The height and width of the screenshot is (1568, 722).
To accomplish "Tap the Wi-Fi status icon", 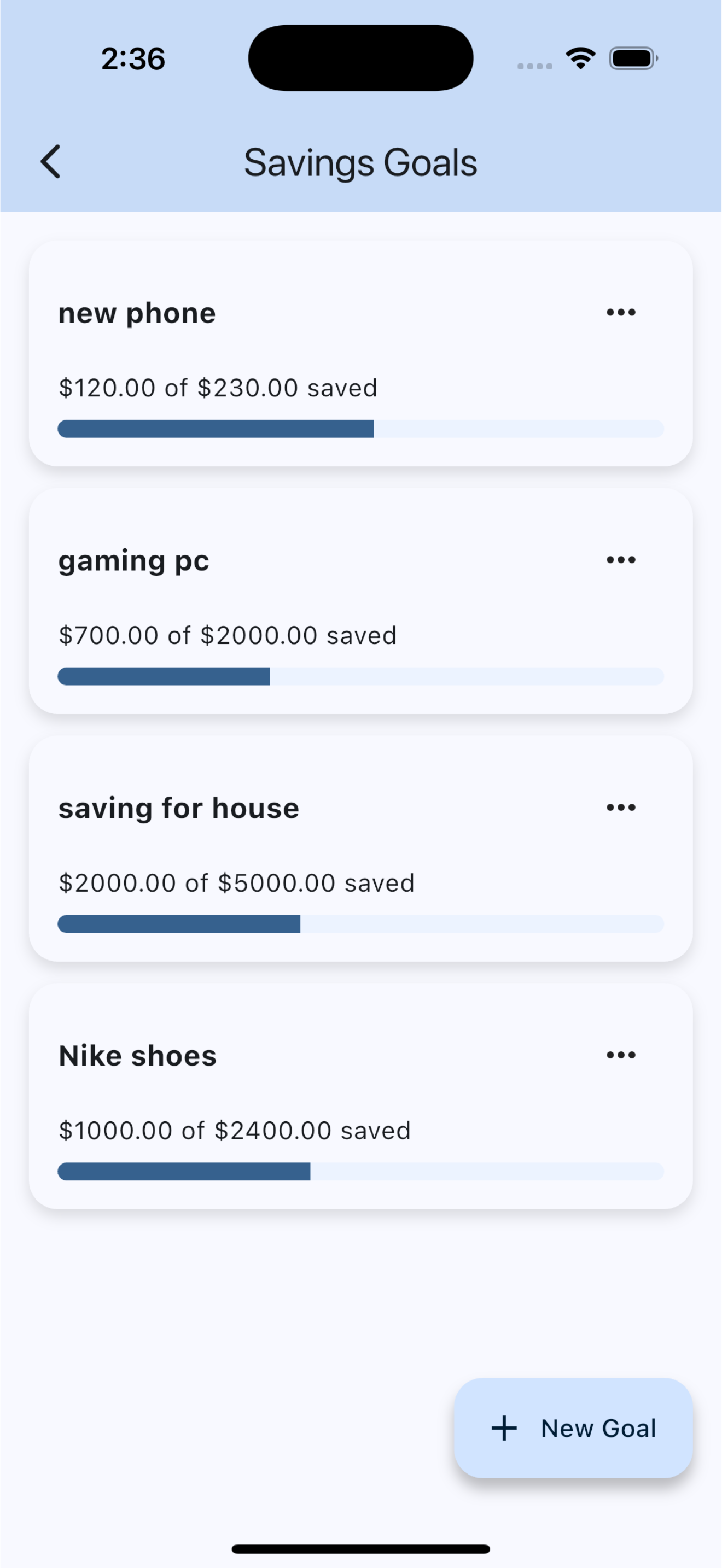I will click(x=581, y=58).
